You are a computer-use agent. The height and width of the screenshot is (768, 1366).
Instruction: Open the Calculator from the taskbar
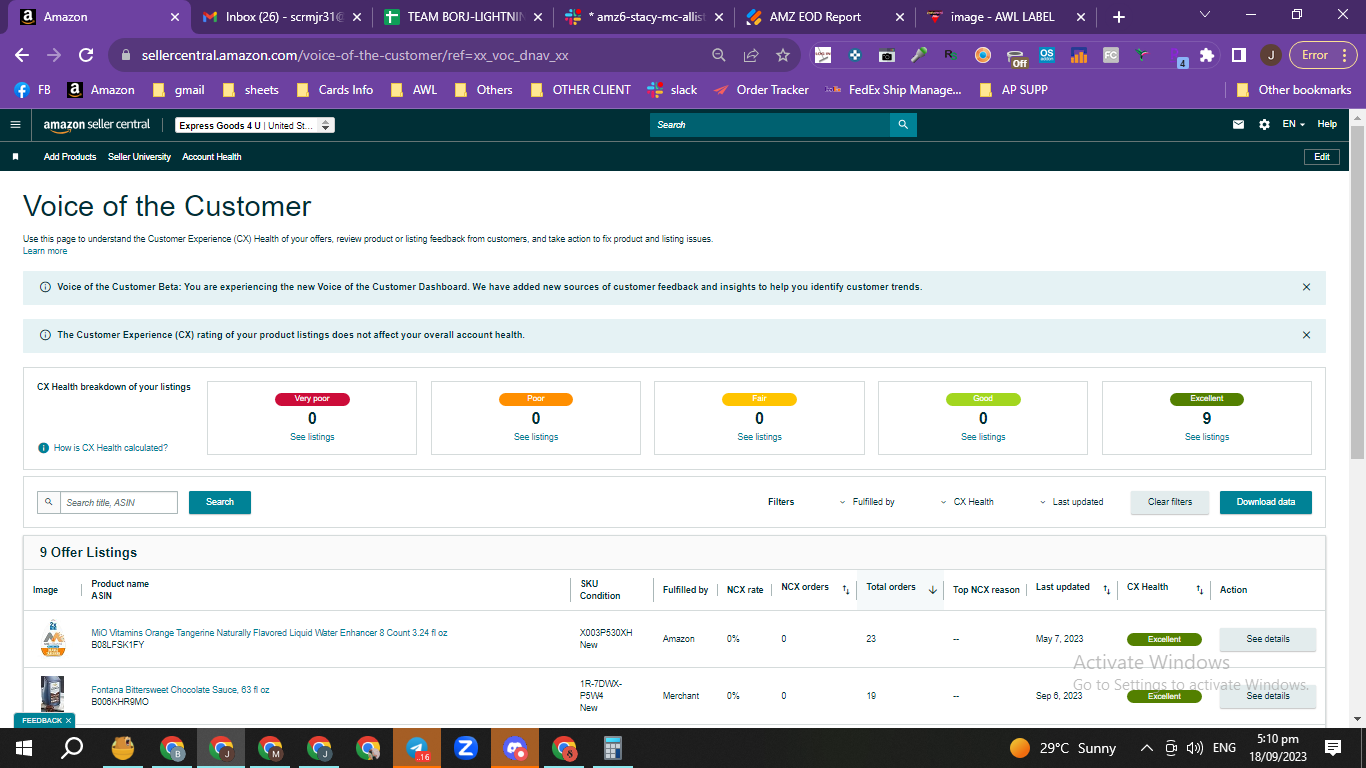tap(613, 748)
